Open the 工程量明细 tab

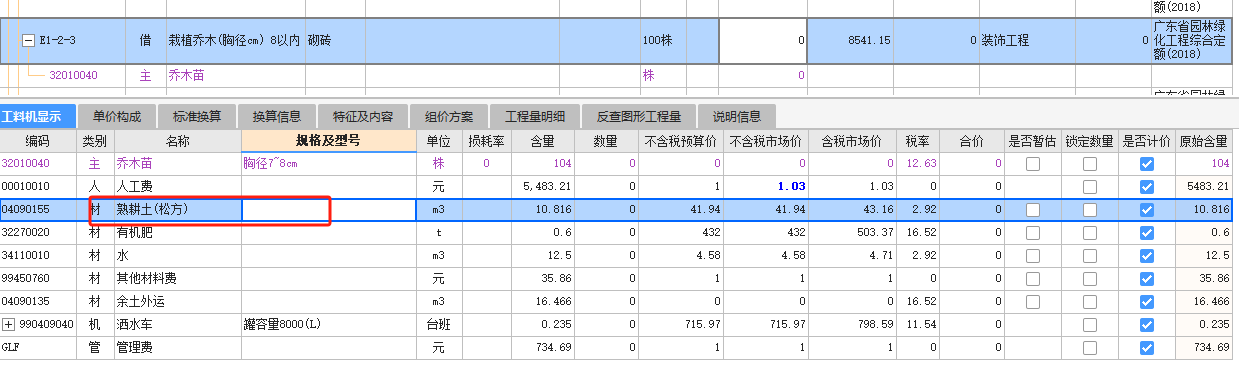[x=535, y=116]
